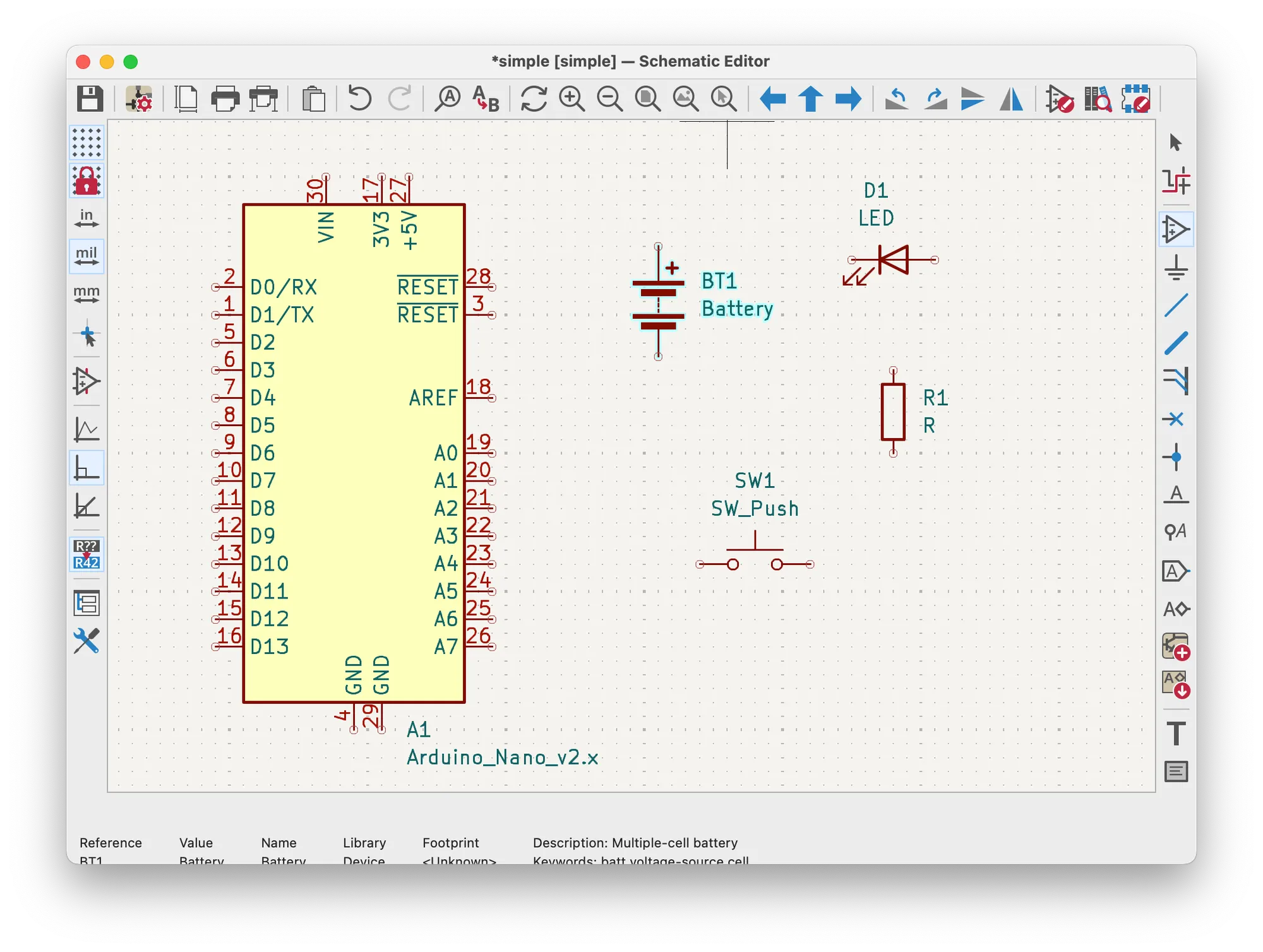The width and height of the screenshot is (1263, 952).
Task: Open the Symbol Library Browser
Action: point(1098,99)
